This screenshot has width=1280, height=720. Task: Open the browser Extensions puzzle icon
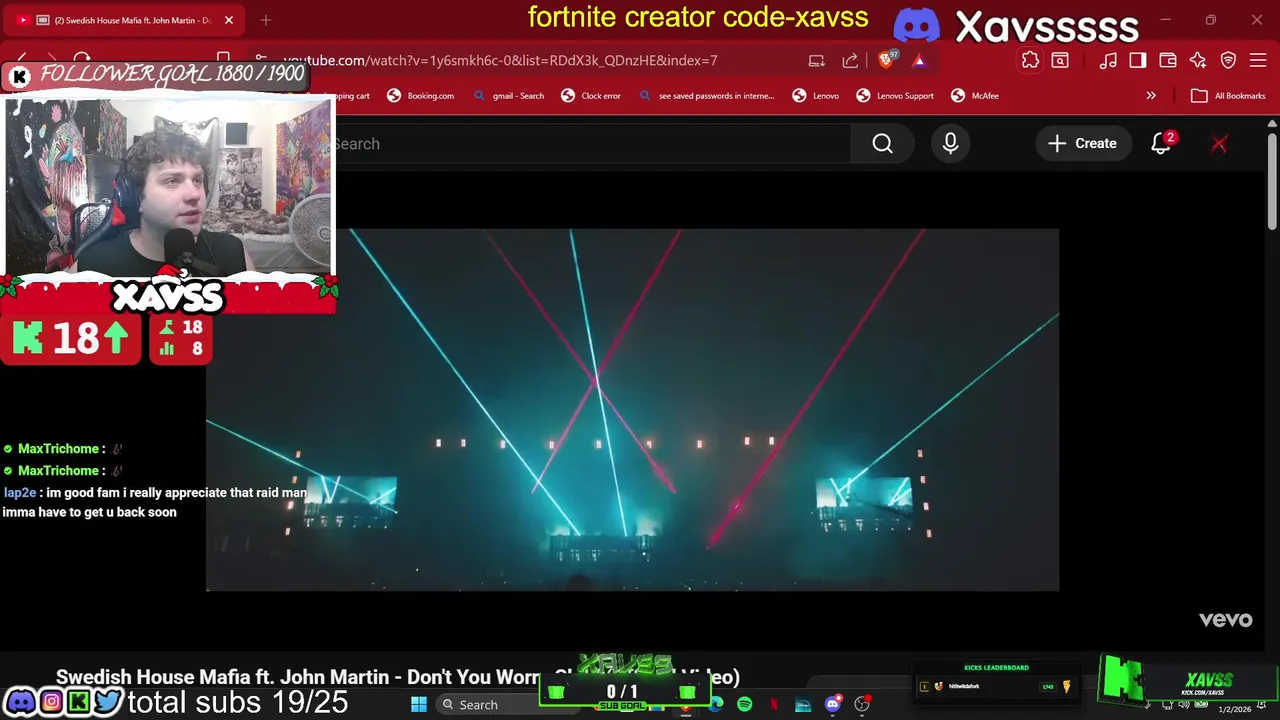click(1030, 60)
